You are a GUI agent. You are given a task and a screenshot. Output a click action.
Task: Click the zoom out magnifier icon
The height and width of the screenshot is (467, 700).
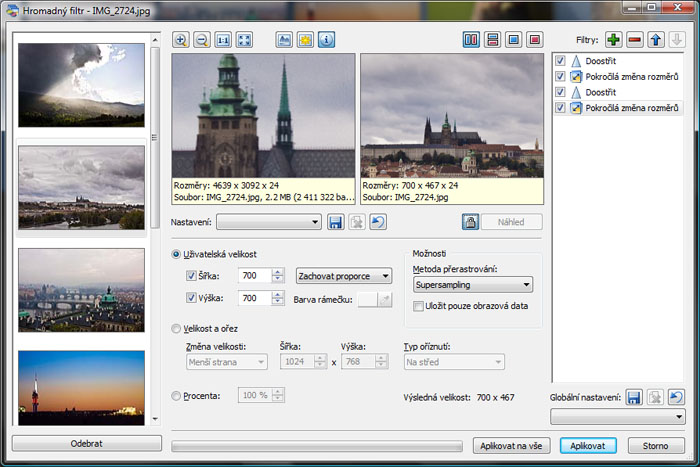(x=201, y=40)
